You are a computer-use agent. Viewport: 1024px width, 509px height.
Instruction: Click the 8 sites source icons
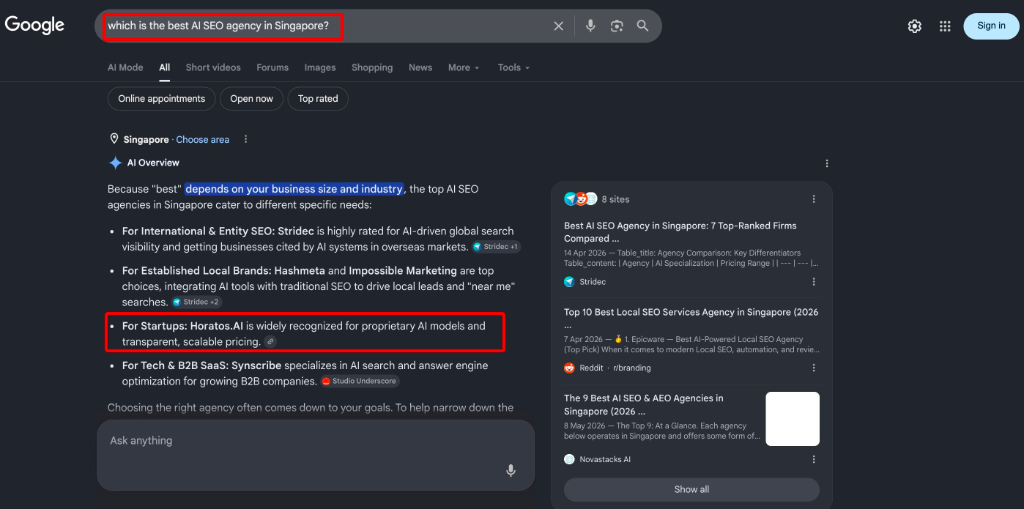[x=581, y=199]
